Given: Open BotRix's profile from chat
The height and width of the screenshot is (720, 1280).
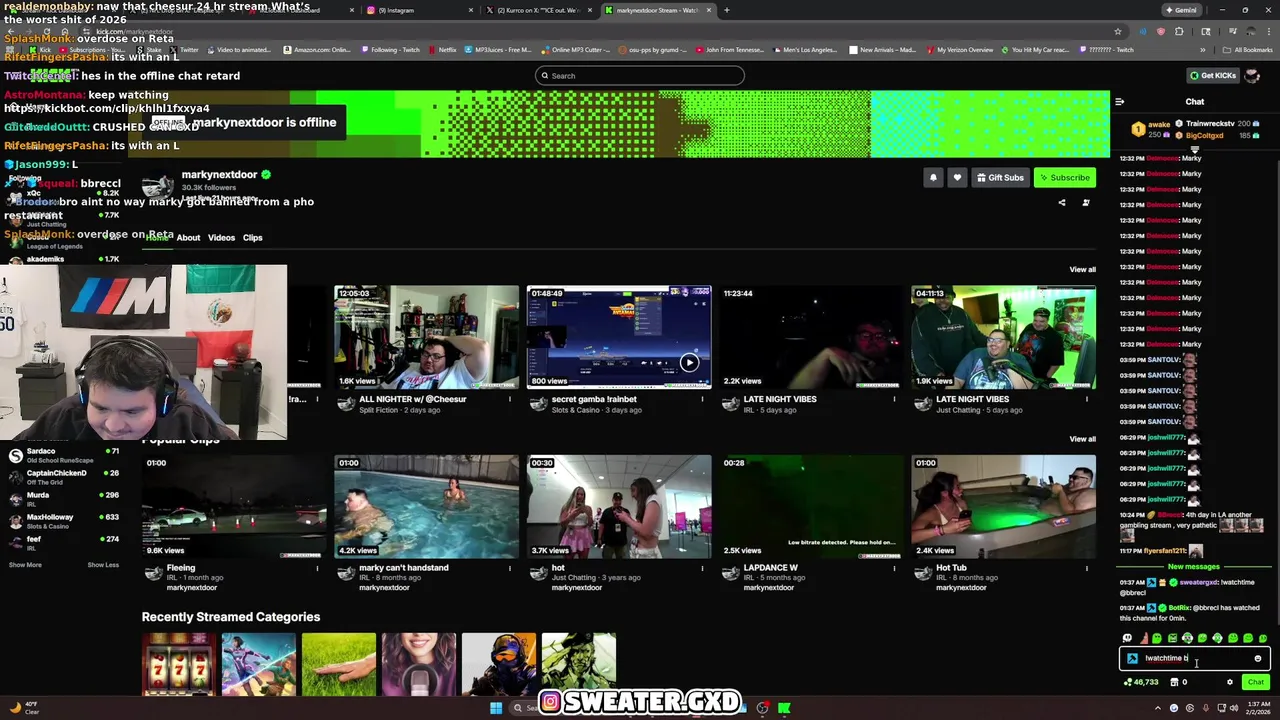Looking at the screenshot, I should (x=1179, y=608).
